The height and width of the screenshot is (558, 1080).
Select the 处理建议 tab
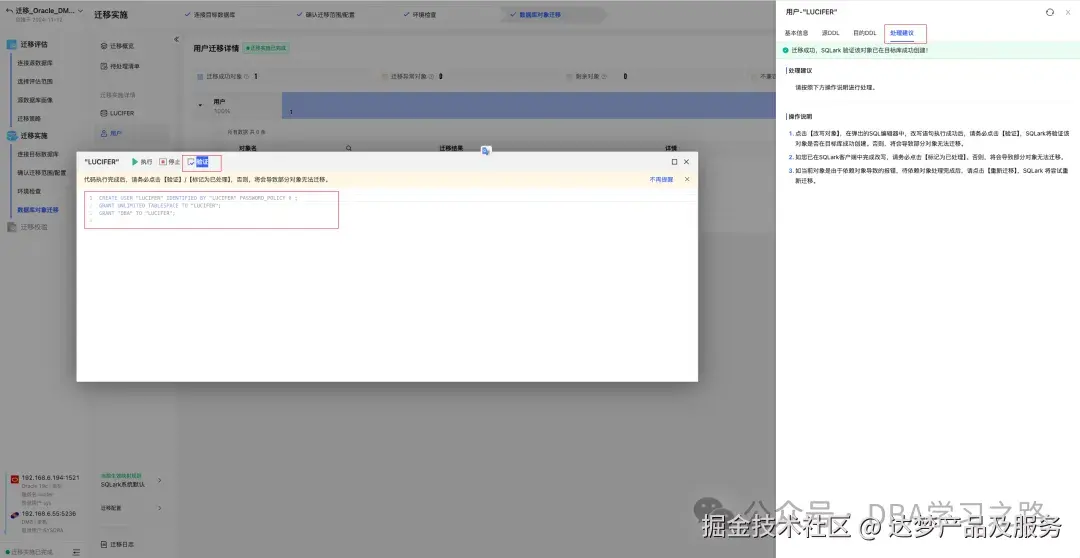[902, 33]
